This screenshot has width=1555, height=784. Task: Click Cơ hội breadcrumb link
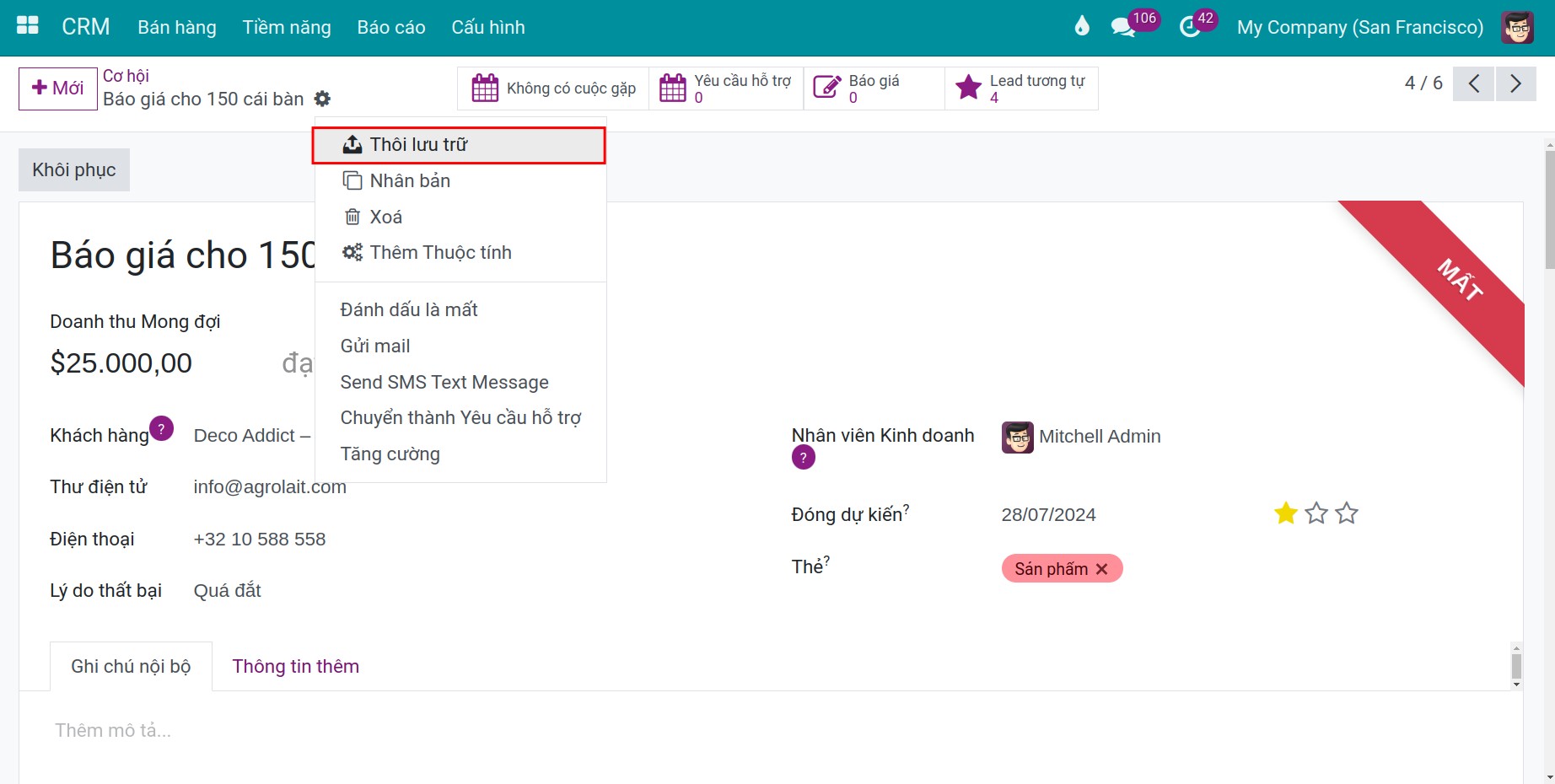click(x=126, y=76)
